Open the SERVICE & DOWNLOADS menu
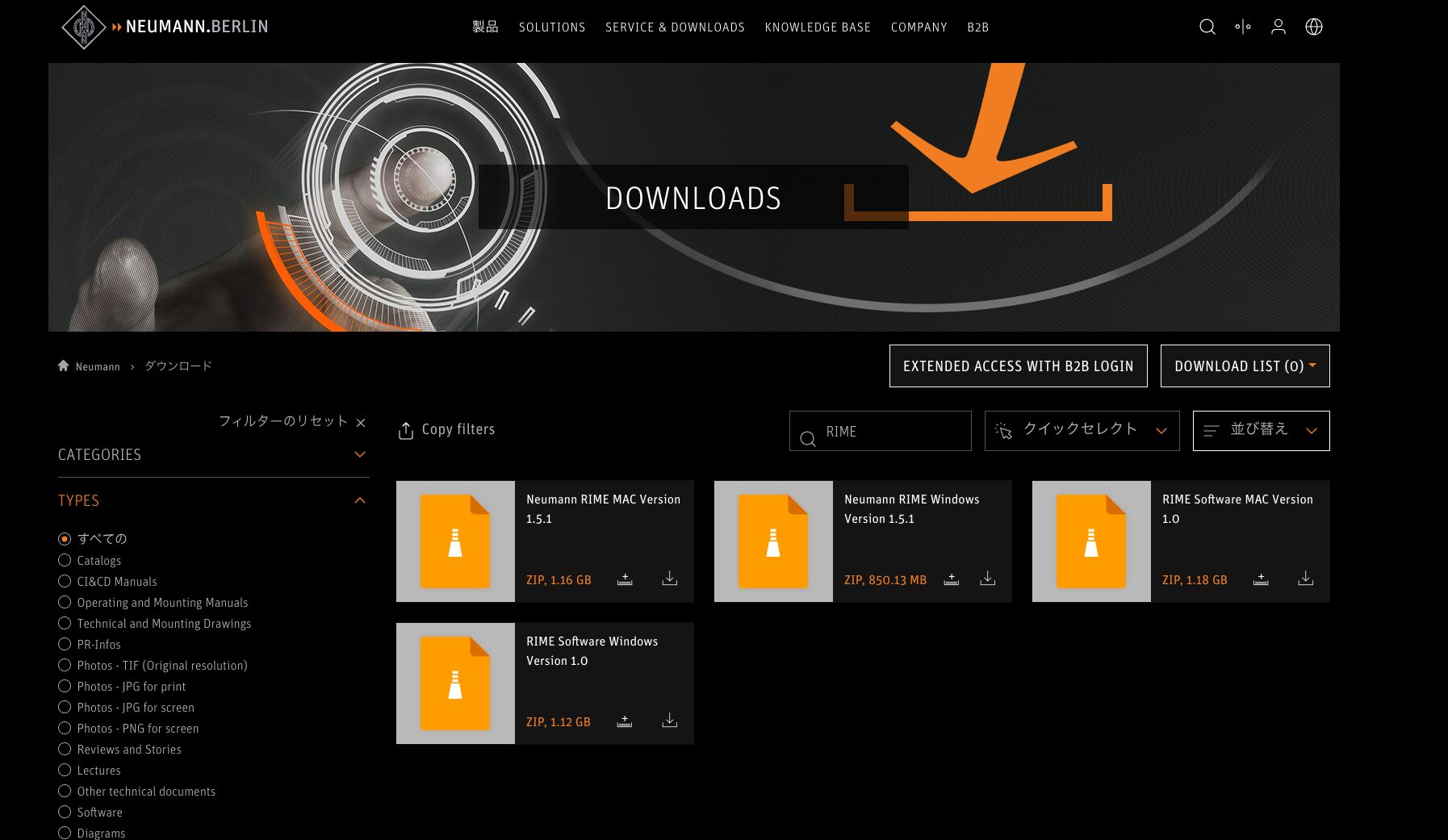 pyautogui.click(x=675, y=27)
